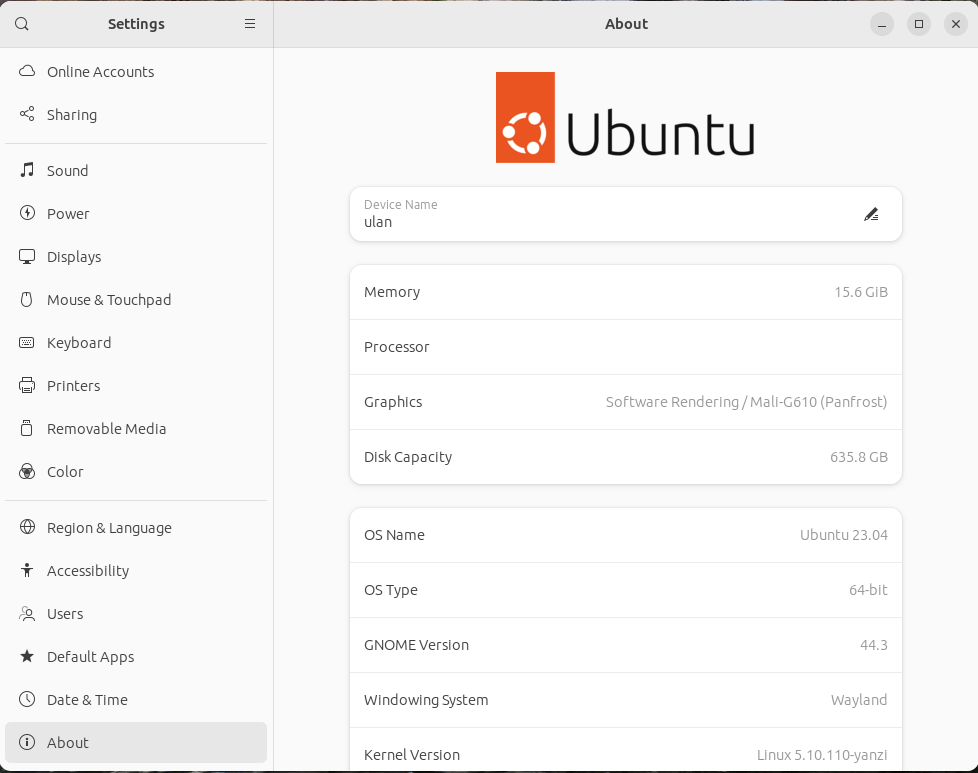Click the Displays monitor icon
The height and width of the screenshot is (773, 978).
(27, 256)
